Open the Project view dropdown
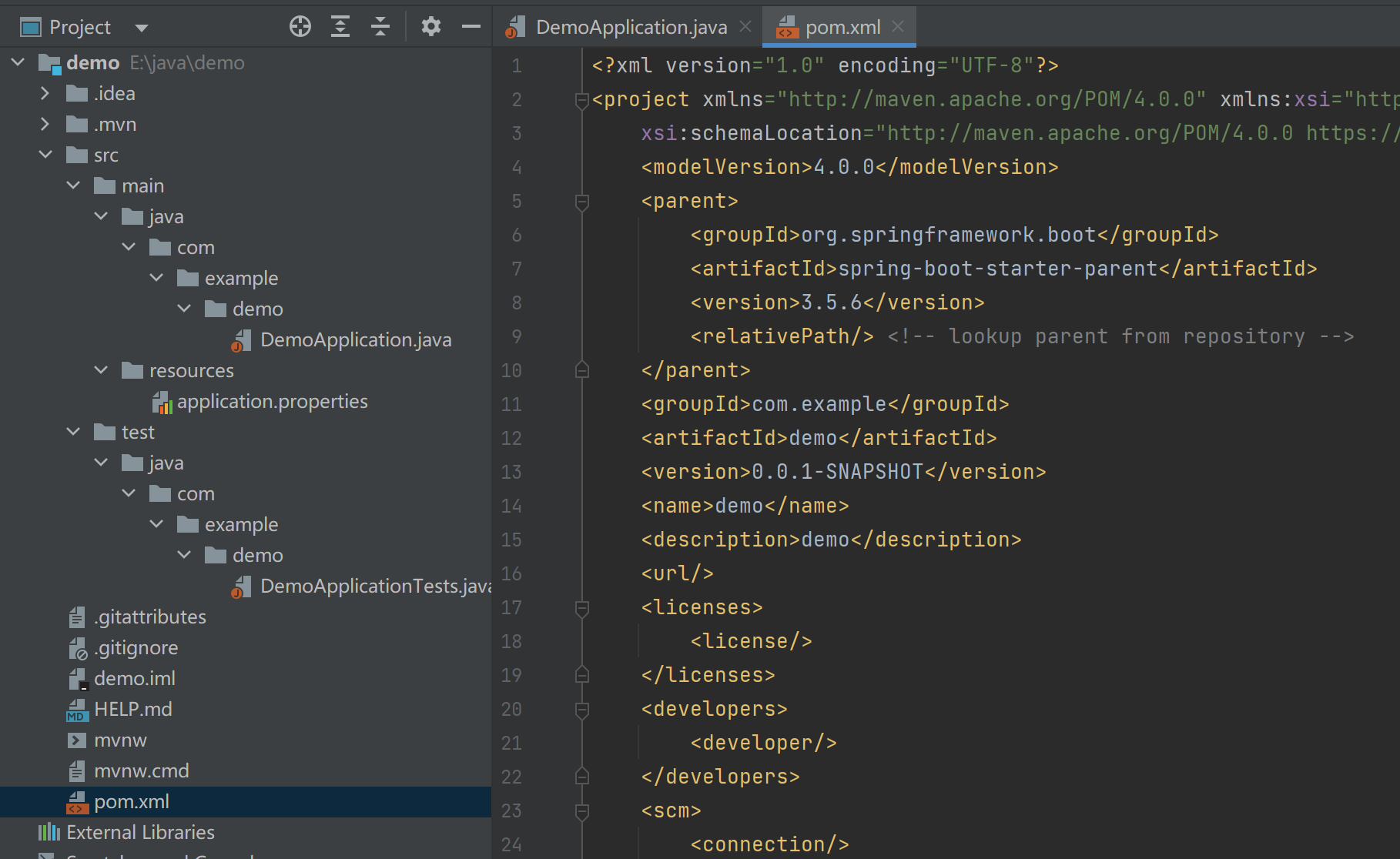This screenshot has width=1400, height=859. pyautogui.click(x=141, y=28)
